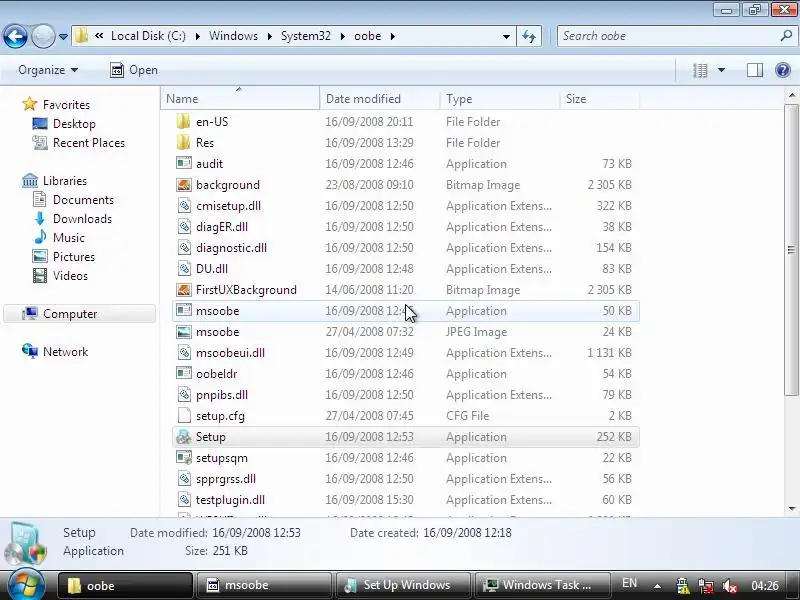The height and width of the screenshot is (600, 800).
Task: Click Windows in the address breadcrumb
Action: [233, 36]
